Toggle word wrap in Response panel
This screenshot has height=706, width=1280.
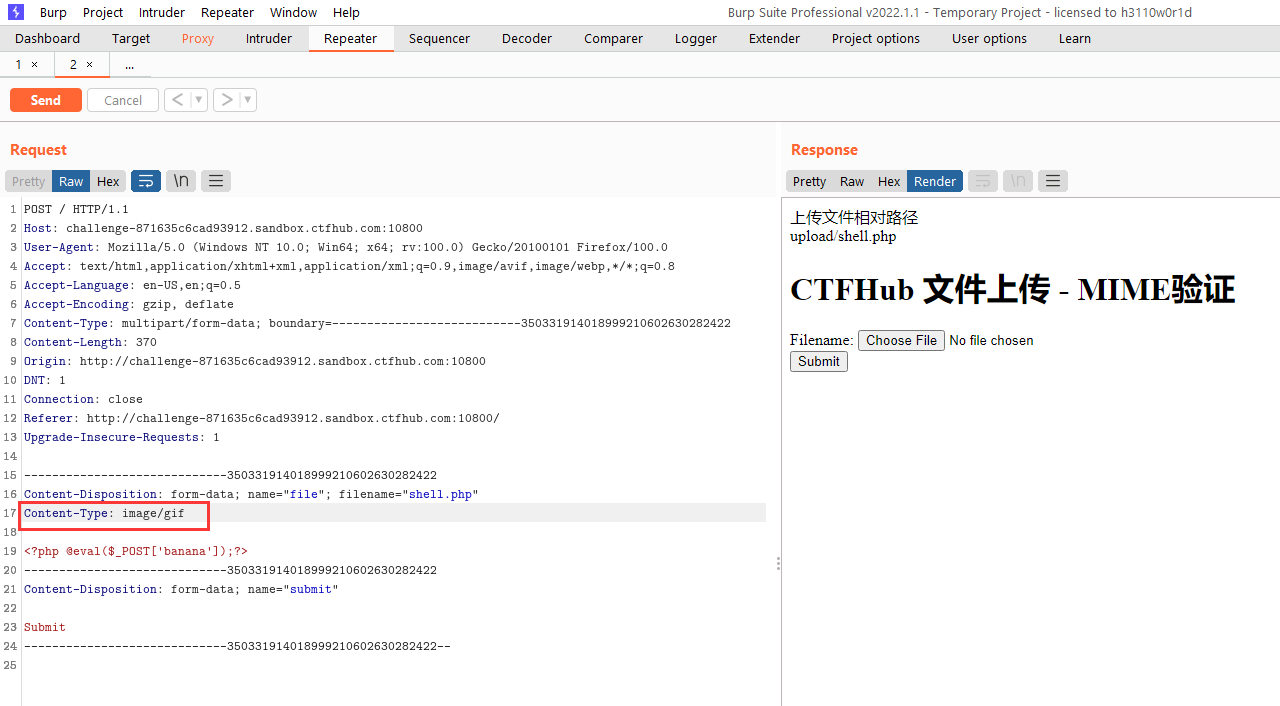coord(983,181)
